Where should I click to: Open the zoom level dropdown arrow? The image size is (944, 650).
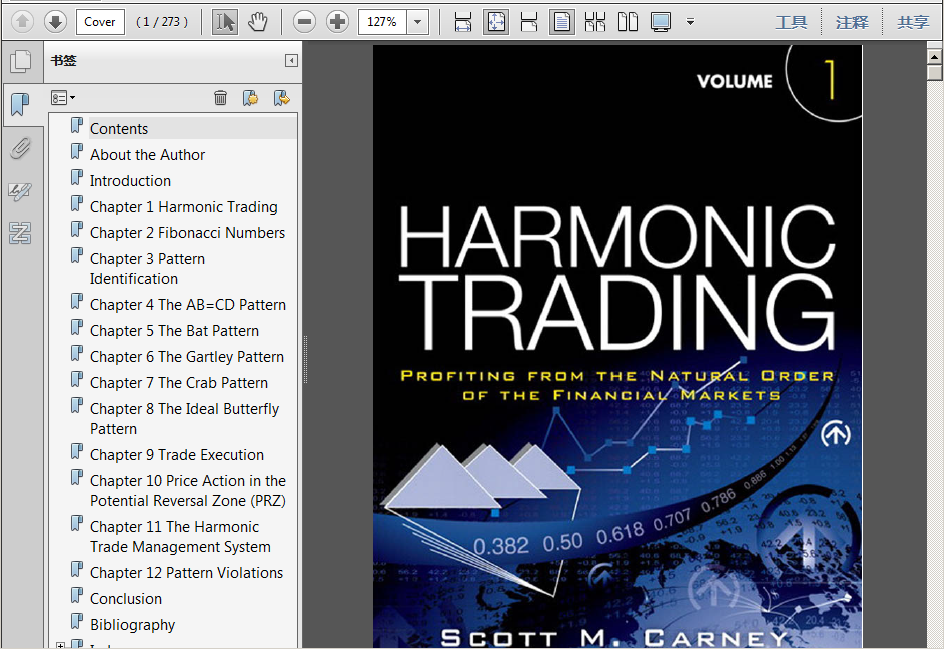tap(417, 22)
